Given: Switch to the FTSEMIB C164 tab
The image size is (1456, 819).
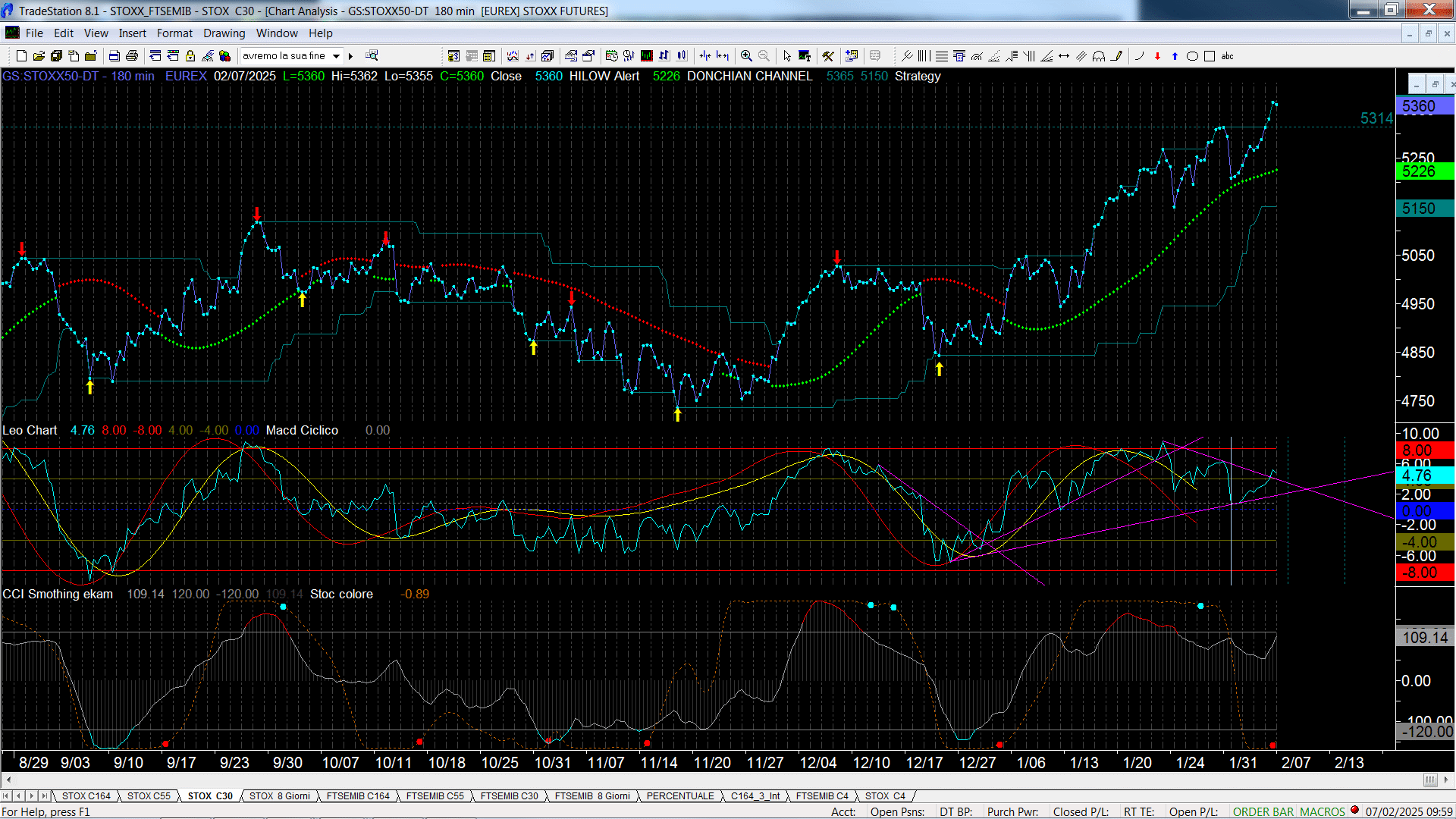Looking at the screenshot, I should pyautogui.click(x=358, y=796).
